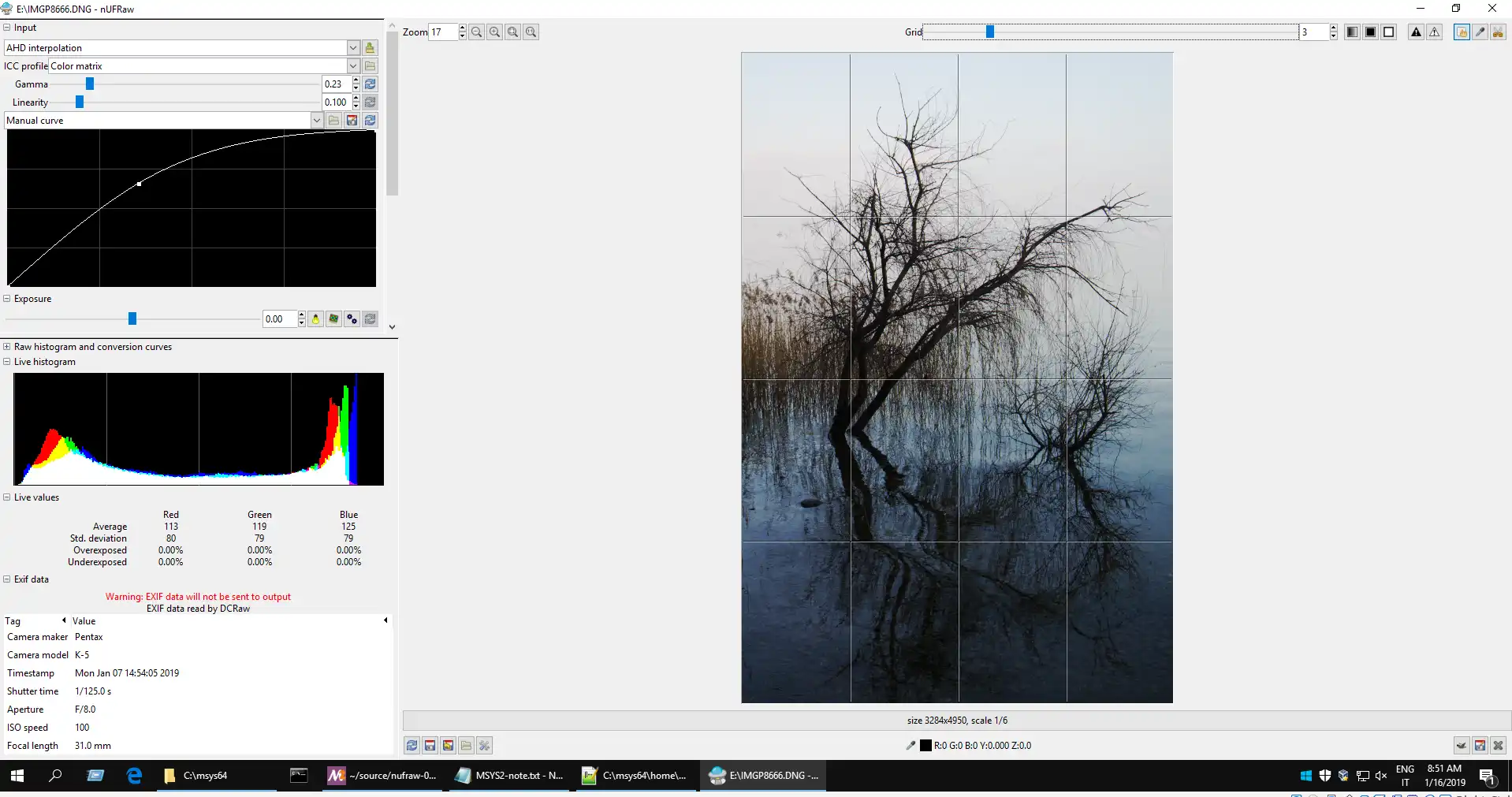Viewport: 1512px width, 797px height.
Task: Save the Manual curve to file
Action: click(352, 121)
